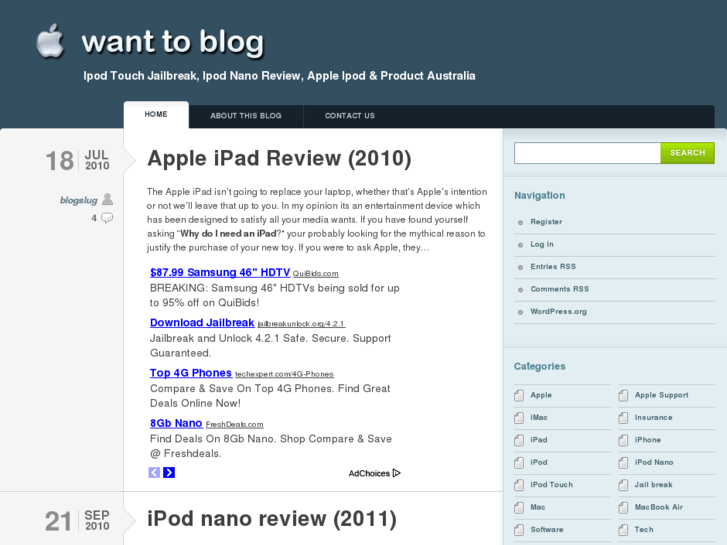Open the Apple iPad Review (2010) post
This screenshot has width=727, height=545.
click(279, 158)
